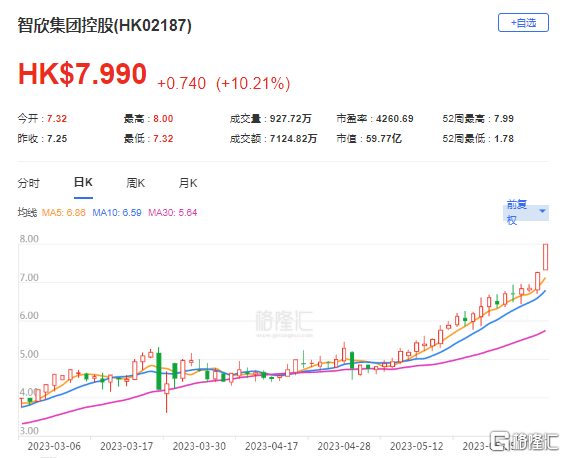Image resolution: width=565 pixels, height=458 pixels.
Task: Click the x-axis date 2023-03-30
Action: pos(199,446)
